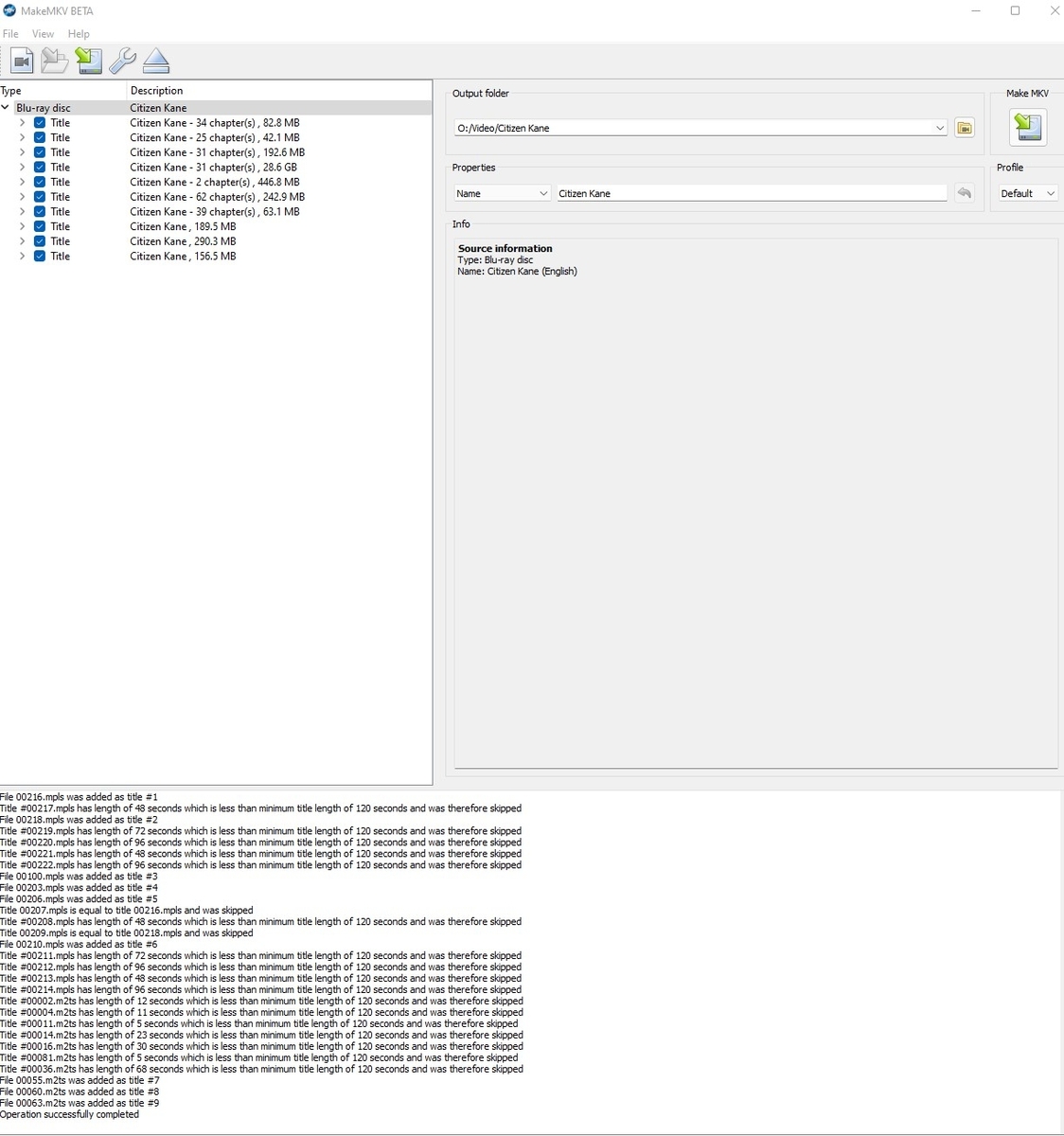Expand the 25 chapters, 42.1 MB title
1064x1136 pixels.
pos(23,137)
